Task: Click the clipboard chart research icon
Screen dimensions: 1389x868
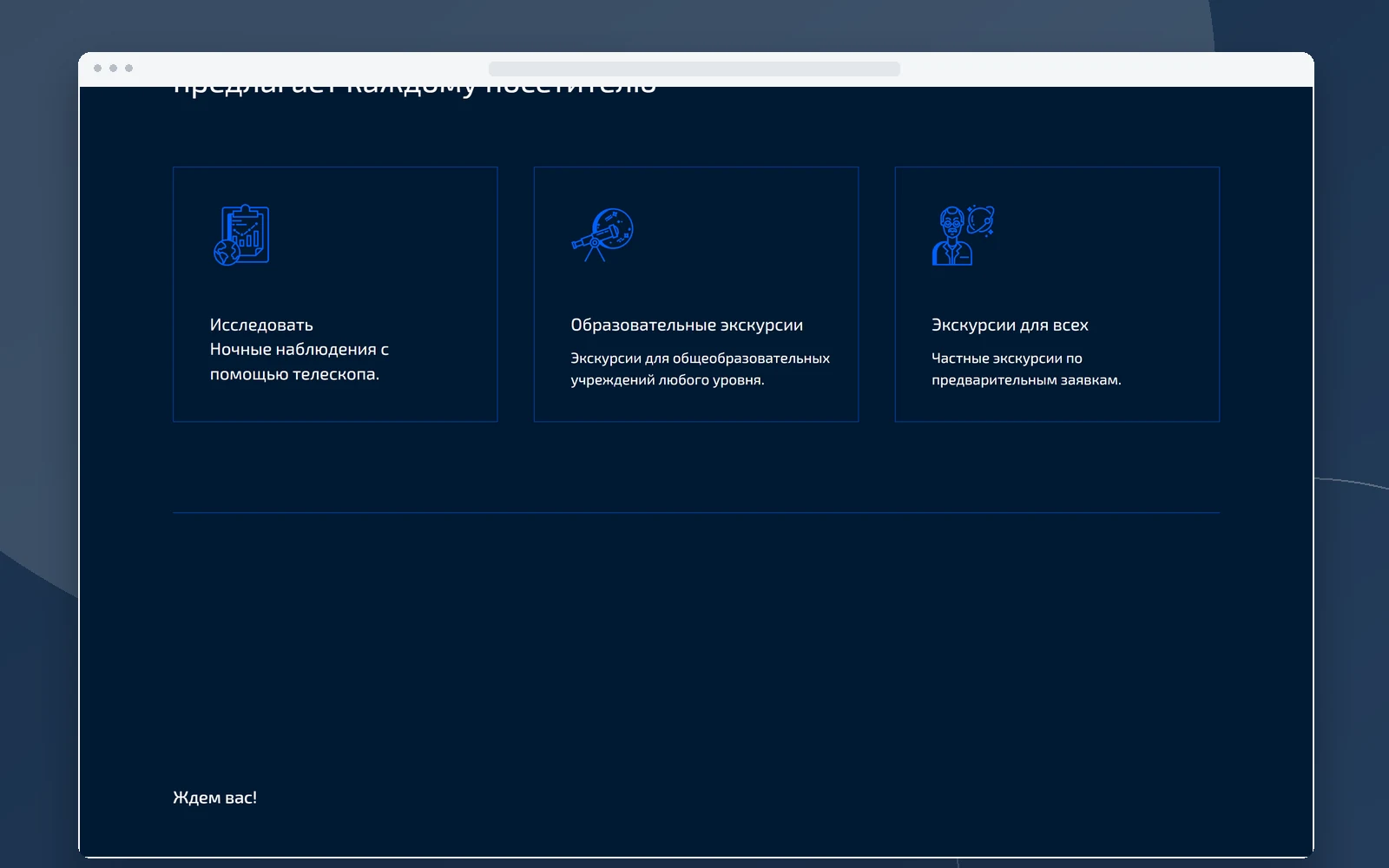Action: click(x=241, y=235)
